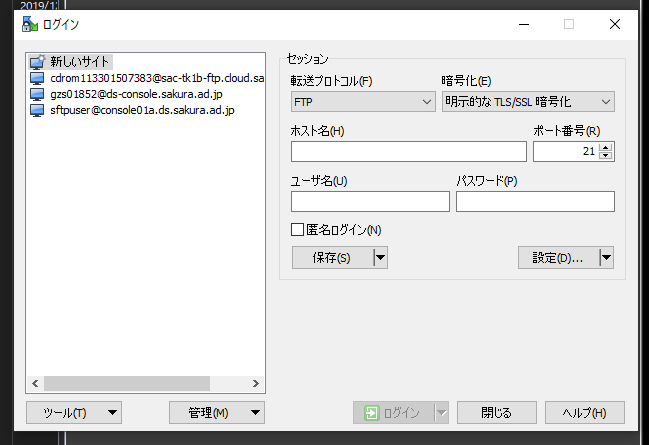Increase the port number with up arrow
This screenshot has height=445, width=649.
(606, 147)
